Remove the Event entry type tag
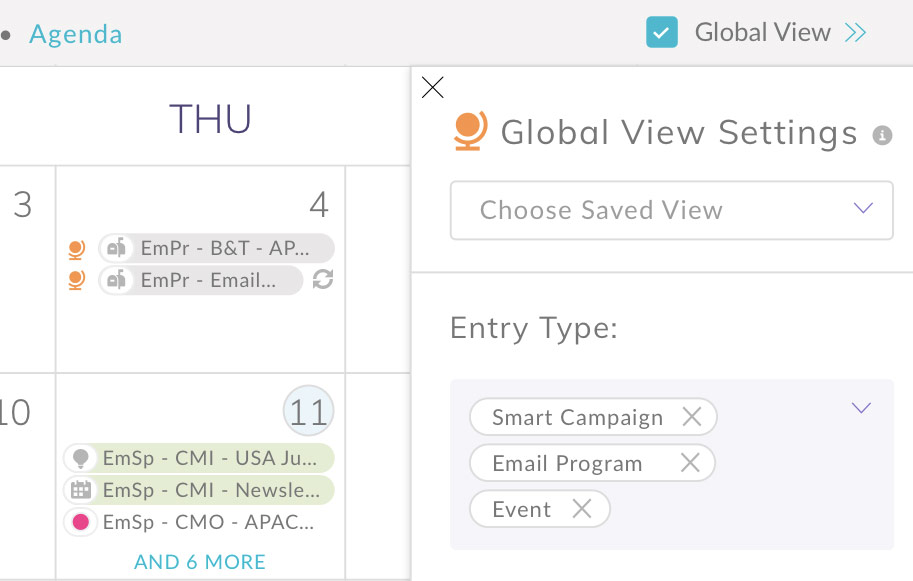 581,509
